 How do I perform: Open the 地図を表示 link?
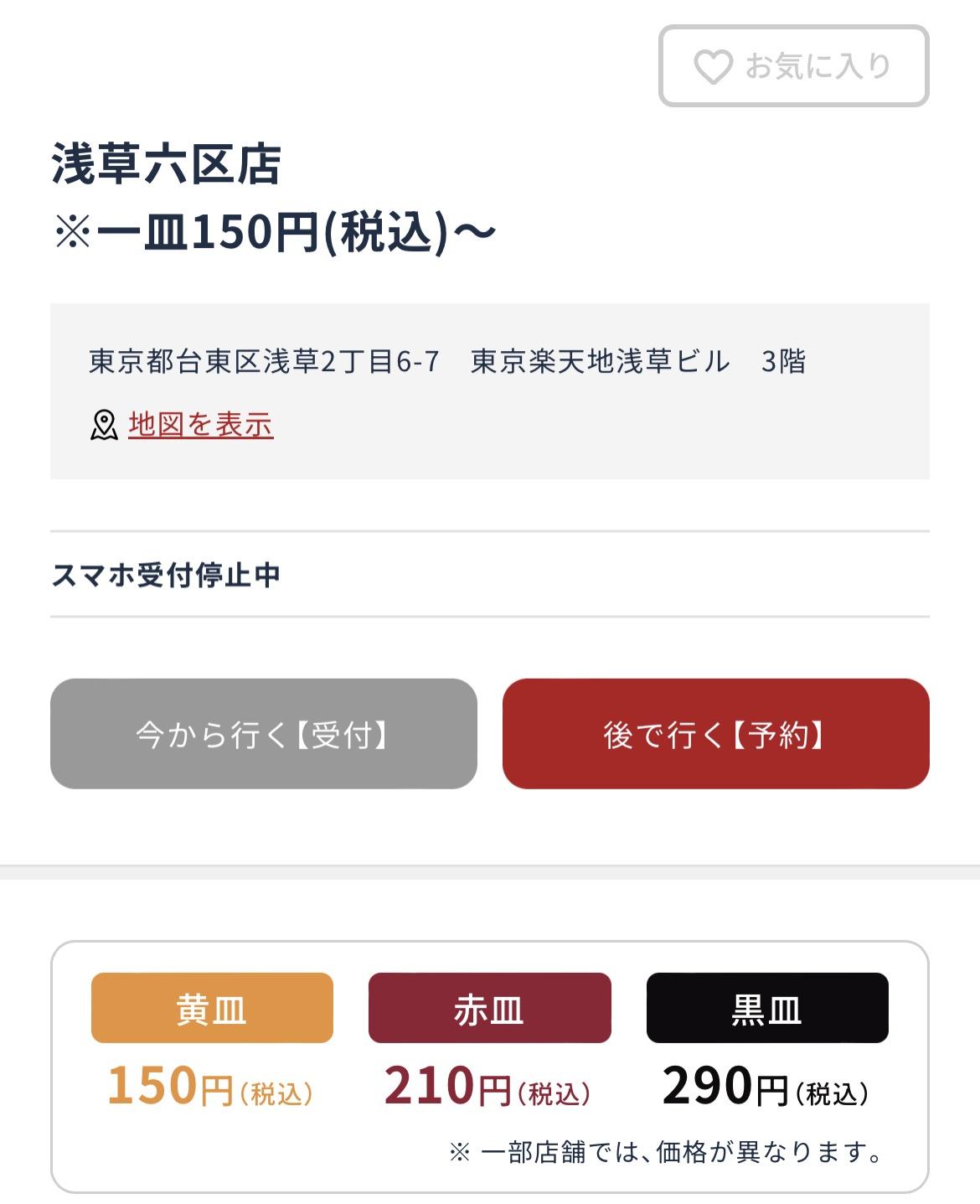tap(201, 425)
